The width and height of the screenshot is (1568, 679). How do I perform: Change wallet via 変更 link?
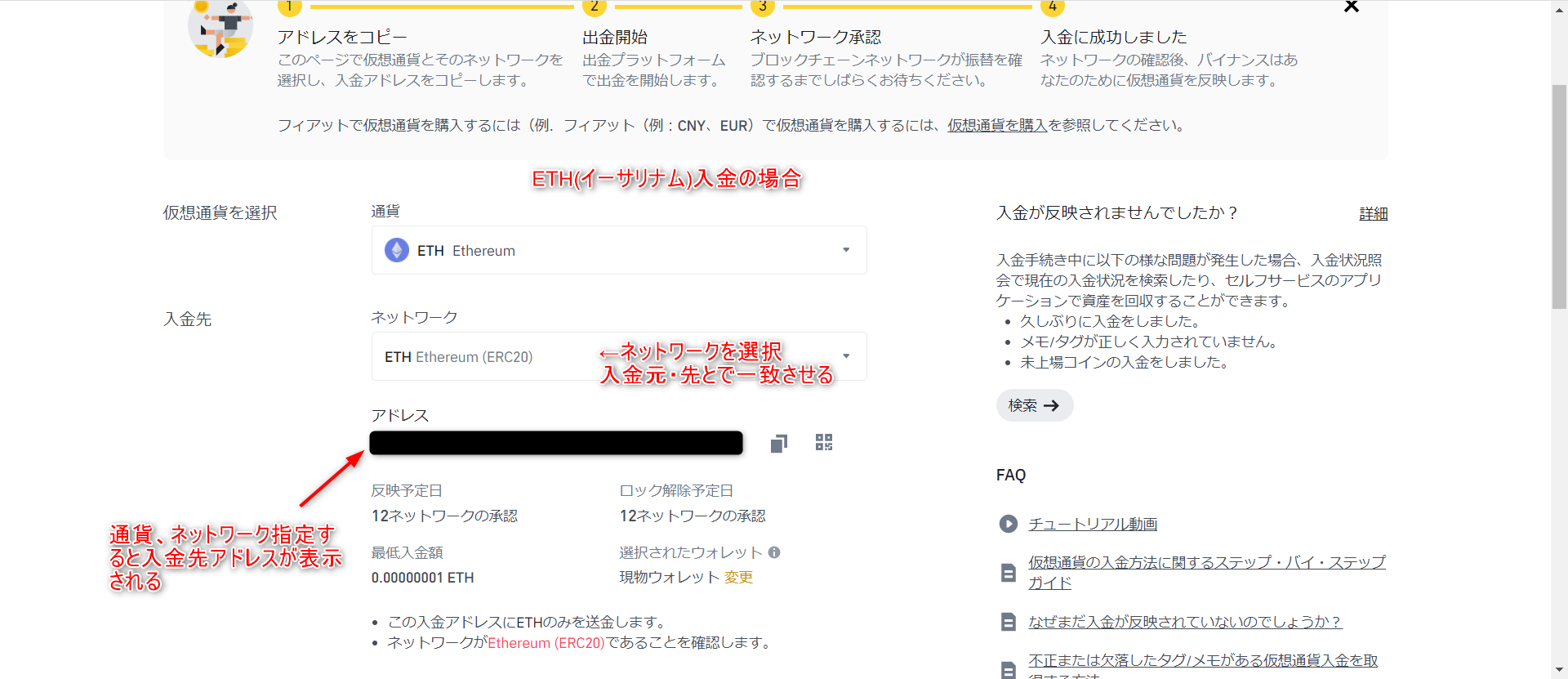pos(738,577)
